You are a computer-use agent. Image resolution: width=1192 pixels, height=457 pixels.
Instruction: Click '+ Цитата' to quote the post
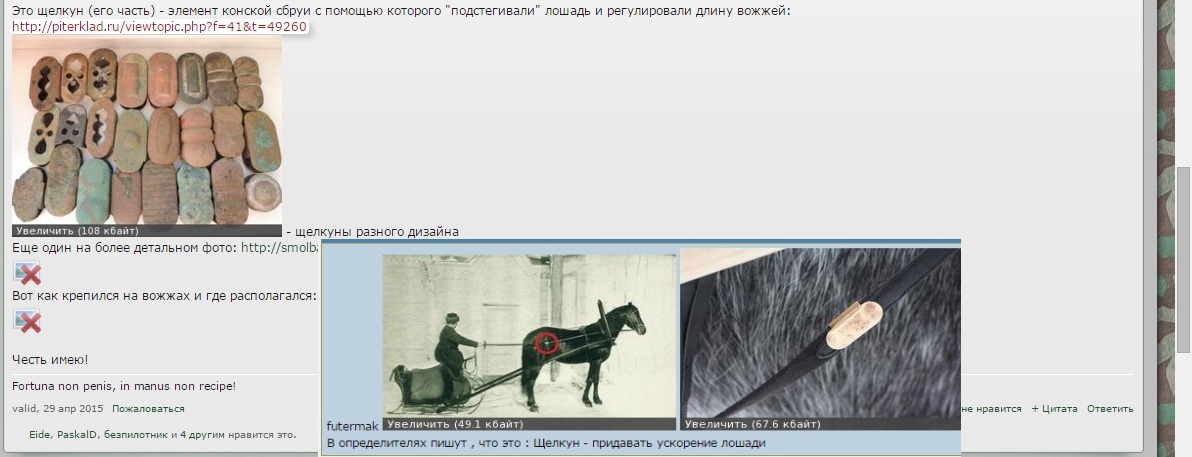point(1054,408)
